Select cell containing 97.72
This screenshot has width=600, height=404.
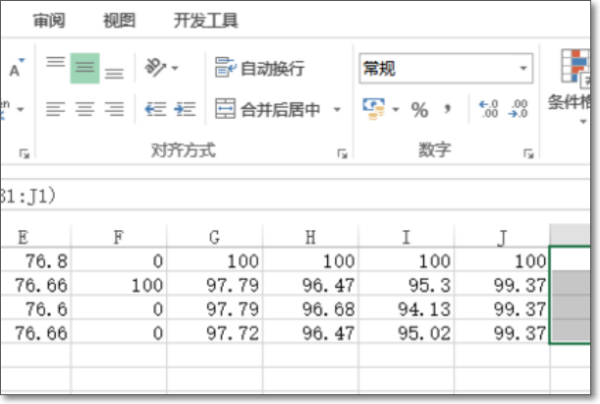click(215, 332)
